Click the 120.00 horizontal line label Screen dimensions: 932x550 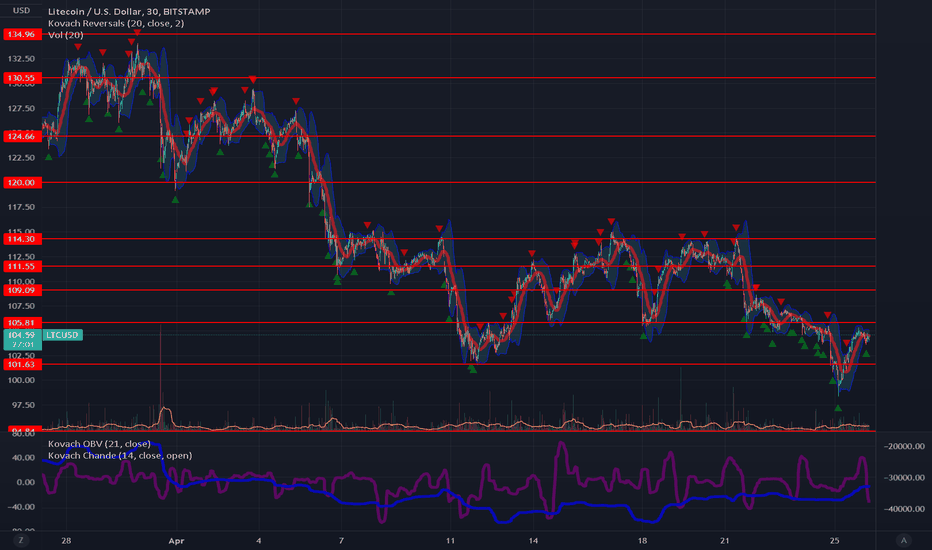(22, 183)
